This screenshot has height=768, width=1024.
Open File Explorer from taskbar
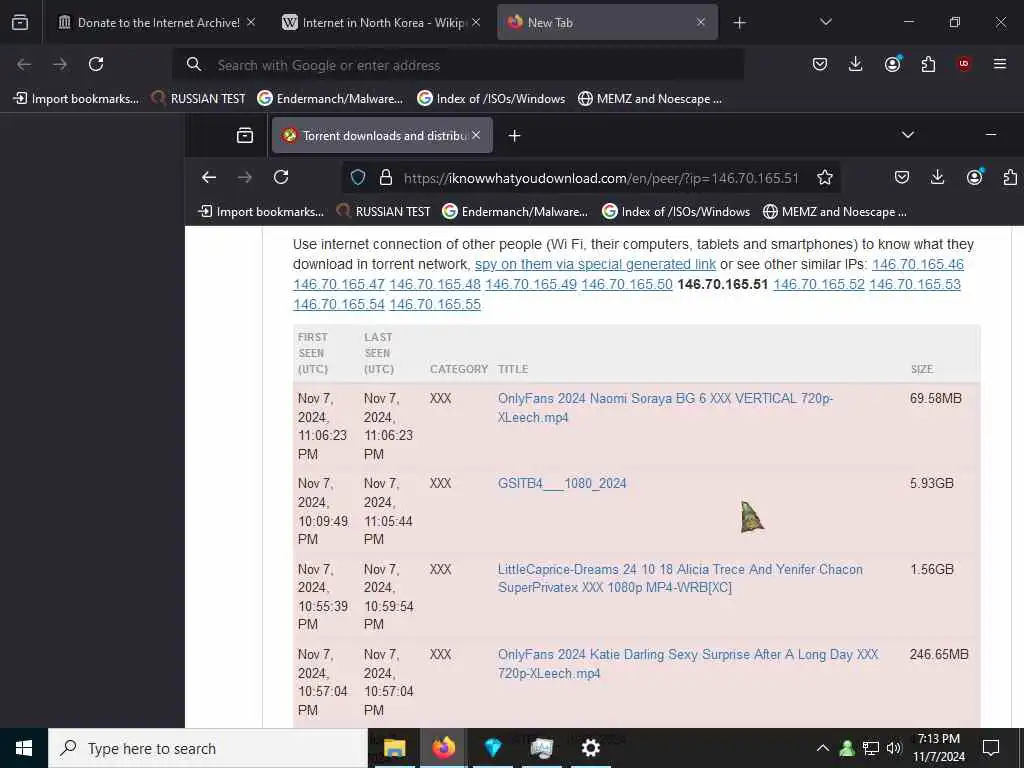click(x=394, y=748)
